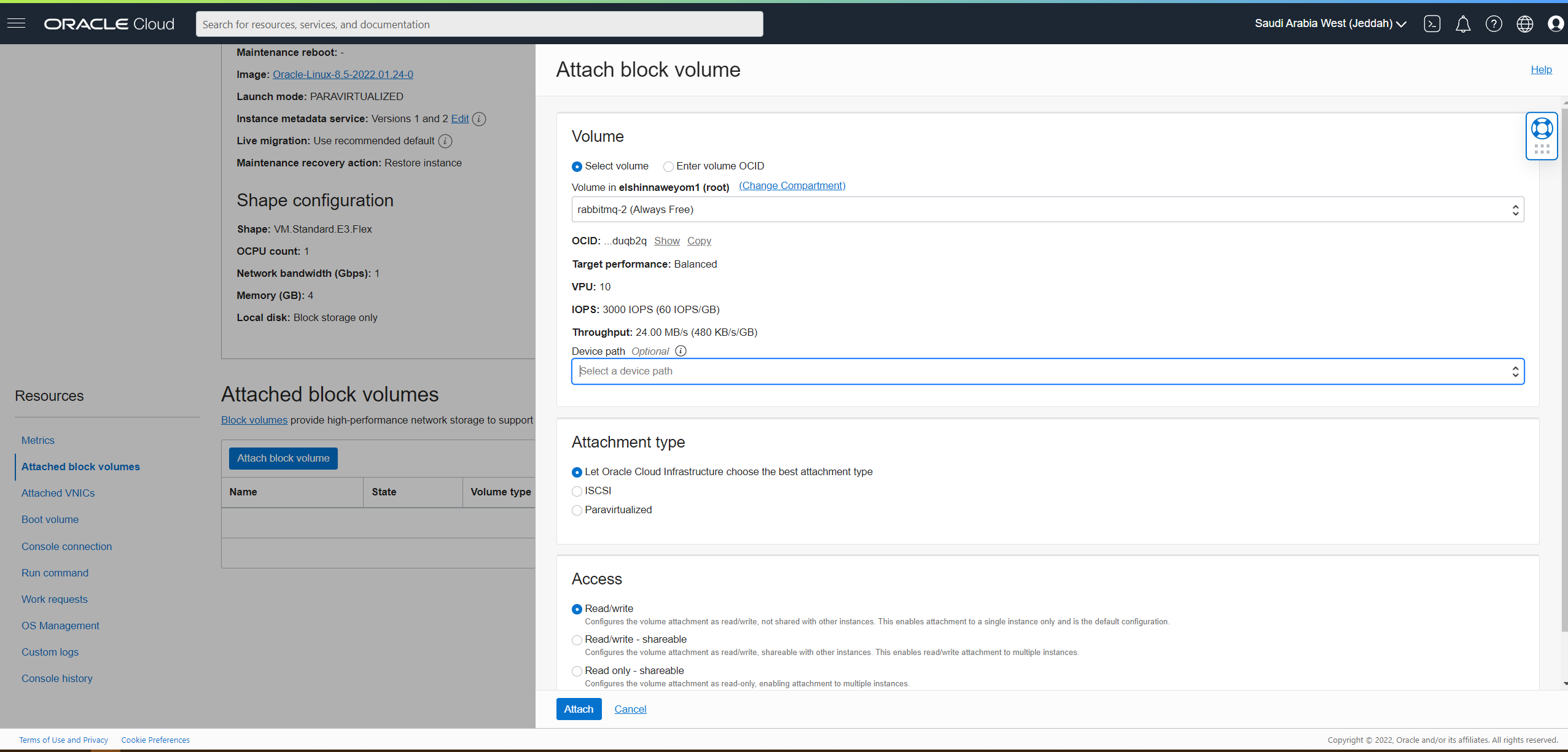This screenshot has width=1568, height=752.
Task: Open the Metrics resource section
Action: (37, 440)
